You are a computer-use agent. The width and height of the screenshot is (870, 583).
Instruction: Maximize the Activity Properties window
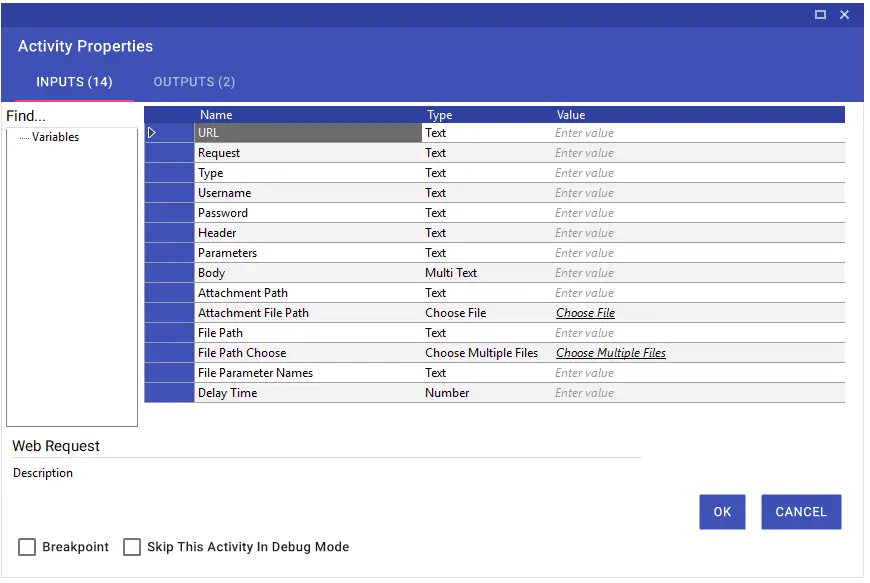[820, 14]
